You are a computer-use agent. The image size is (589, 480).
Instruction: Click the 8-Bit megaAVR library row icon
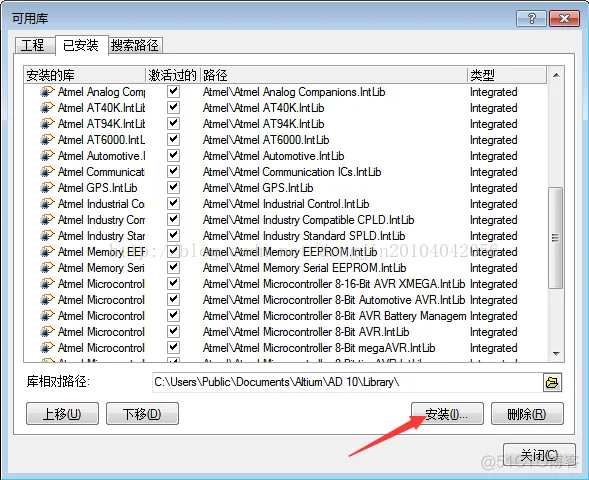pyautogui.click(x=47, y=348)
